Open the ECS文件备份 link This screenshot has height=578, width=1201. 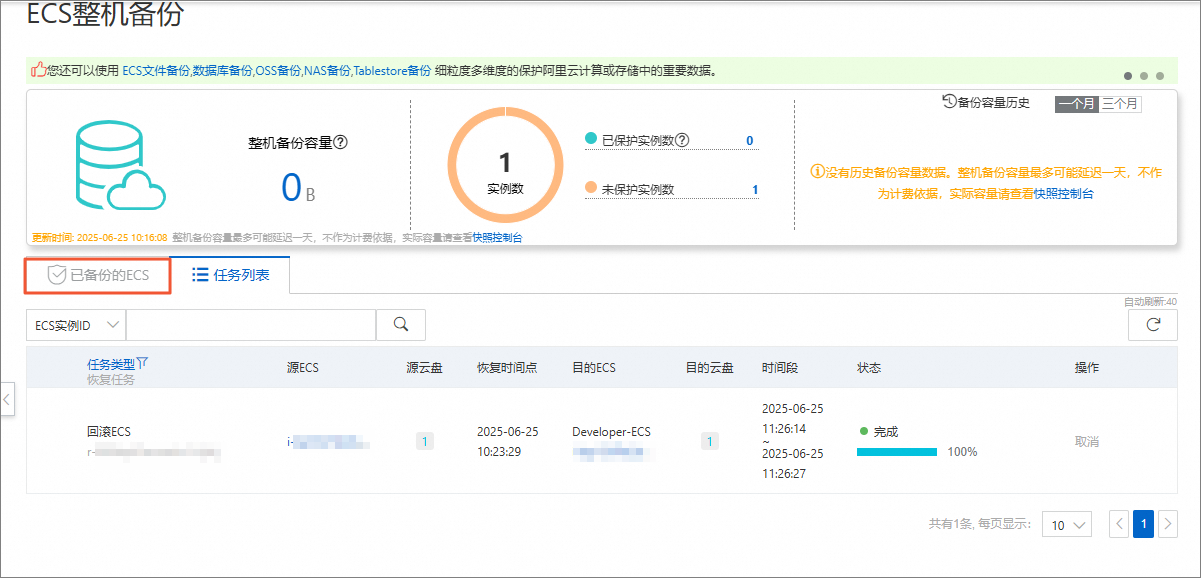[156, 71]
